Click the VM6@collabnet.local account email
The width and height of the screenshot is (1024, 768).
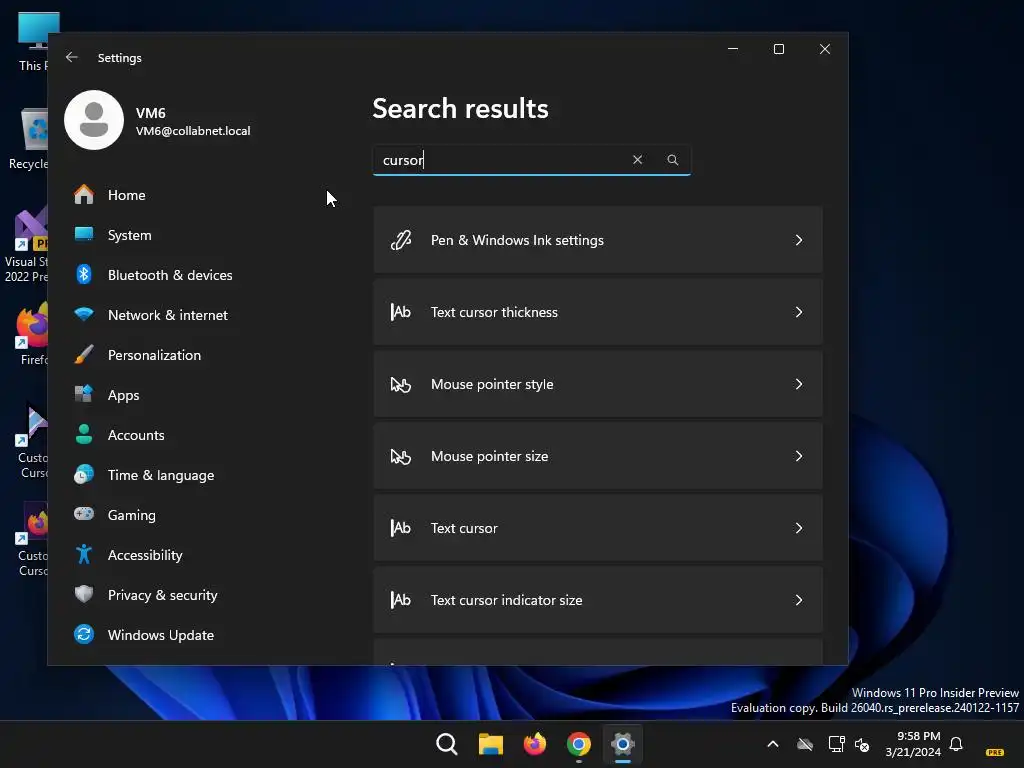coord(193,131)
